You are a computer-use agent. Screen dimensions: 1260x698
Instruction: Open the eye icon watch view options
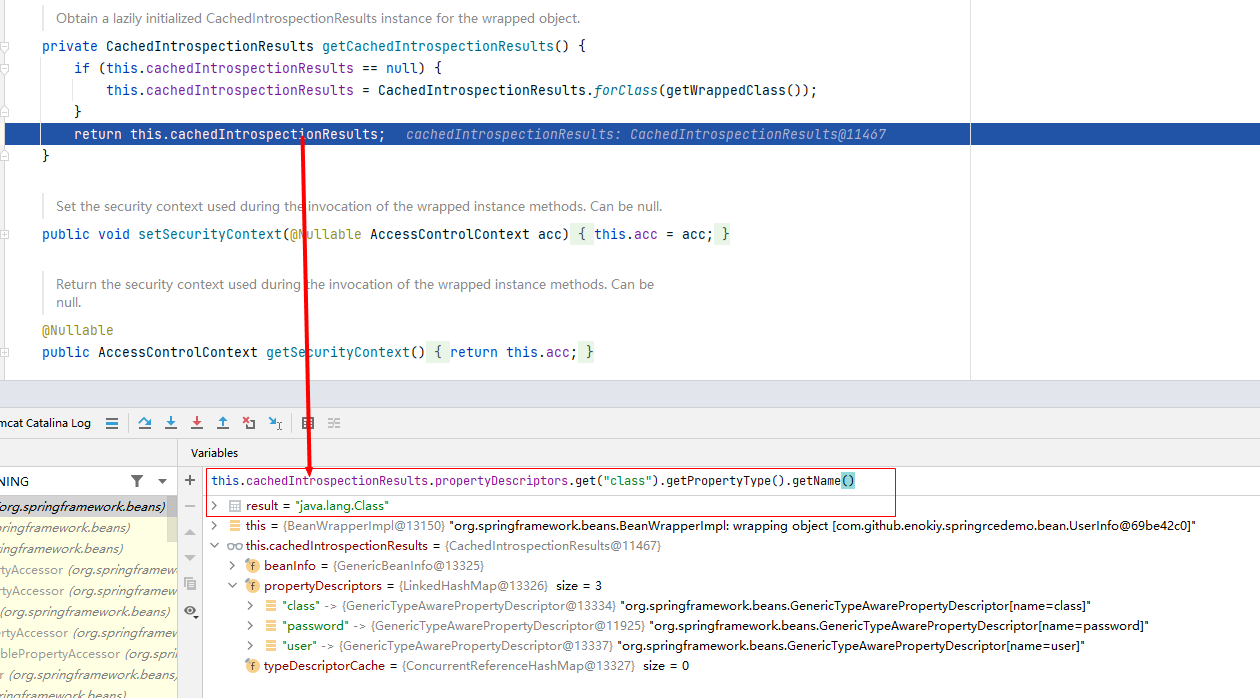click(190, 610)
